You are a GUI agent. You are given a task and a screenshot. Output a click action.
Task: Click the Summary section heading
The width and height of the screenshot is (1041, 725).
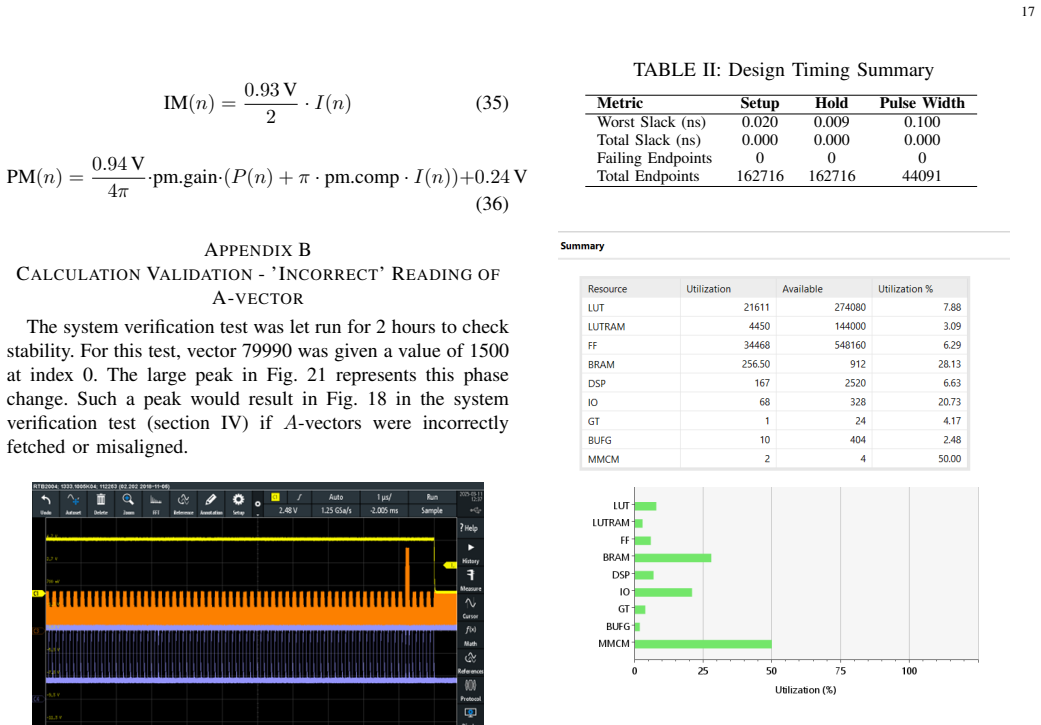[582, 246]
